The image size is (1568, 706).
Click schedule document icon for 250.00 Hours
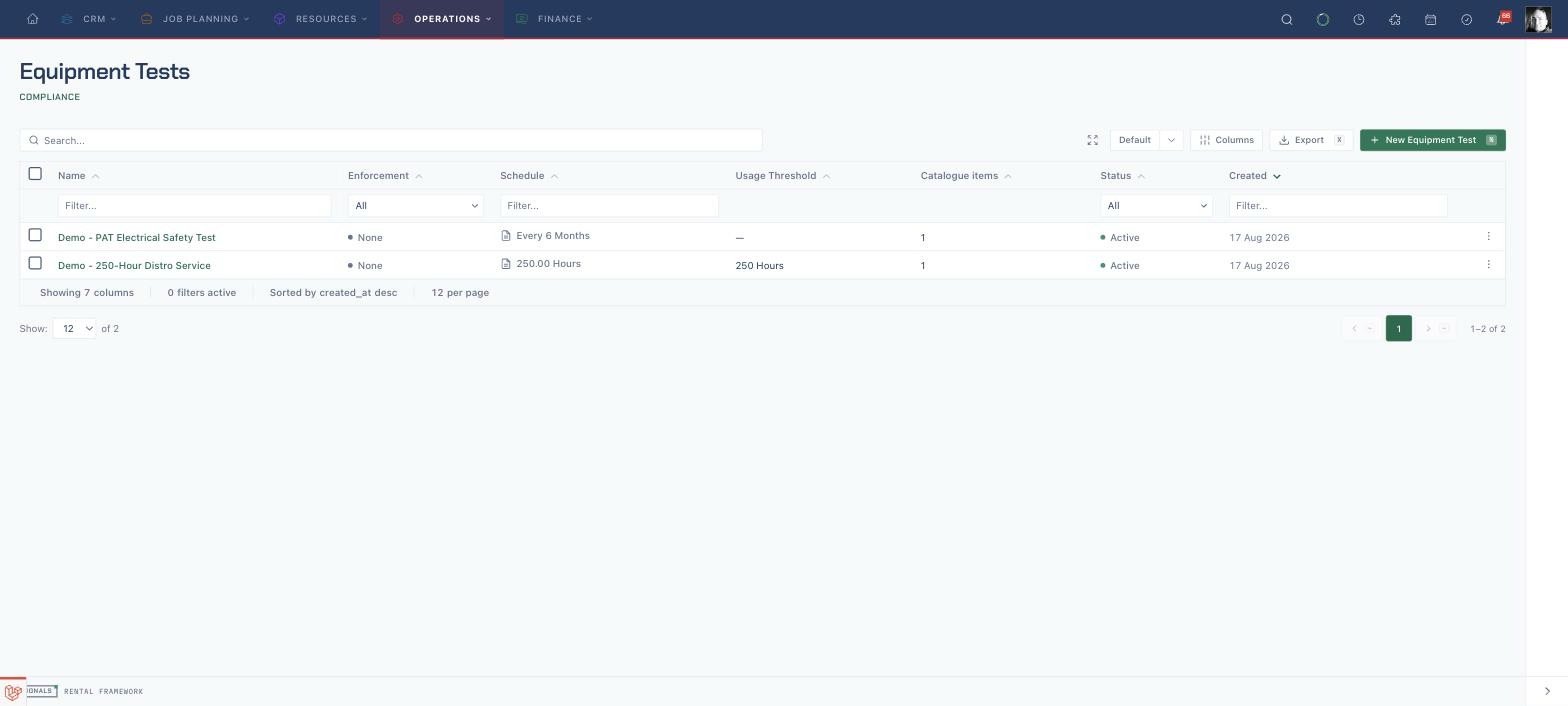click(506, 264)
